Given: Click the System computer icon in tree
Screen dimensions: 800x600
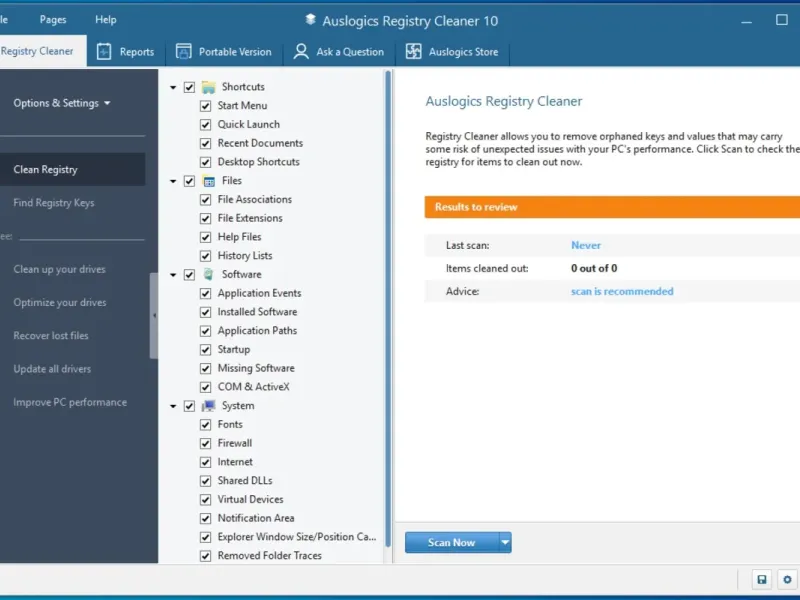Looking at the screenshot, I should click(208, 406).
